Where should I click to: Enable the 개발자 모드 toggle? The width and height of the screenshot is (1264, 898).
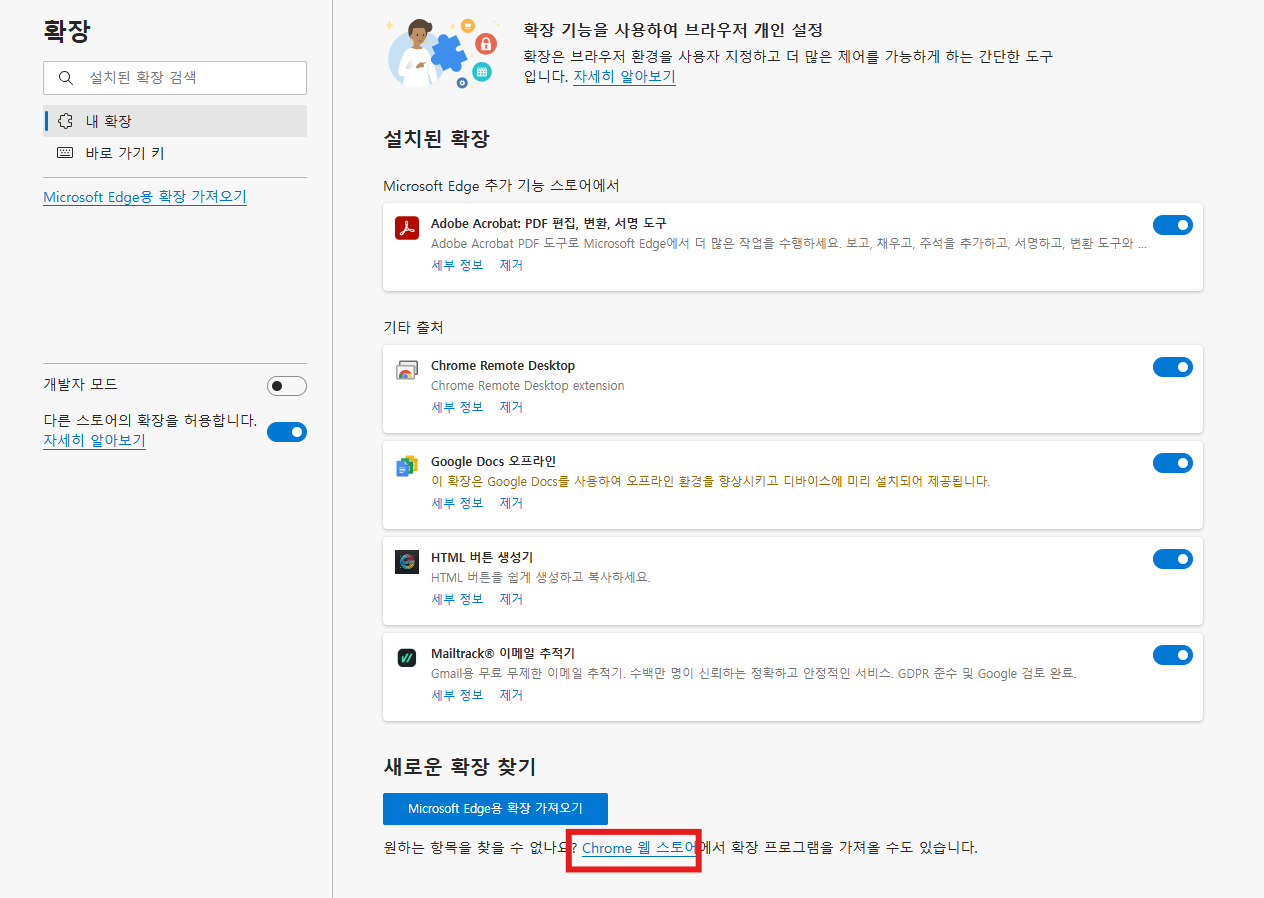pos(287,386)
